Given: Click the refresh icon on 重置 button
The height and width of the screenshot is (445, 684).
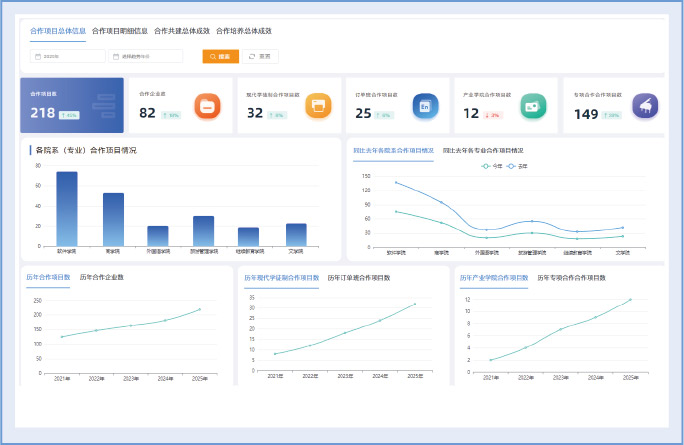Looking at the screenshot, I should pyautogui.click(x=253, y=57).
